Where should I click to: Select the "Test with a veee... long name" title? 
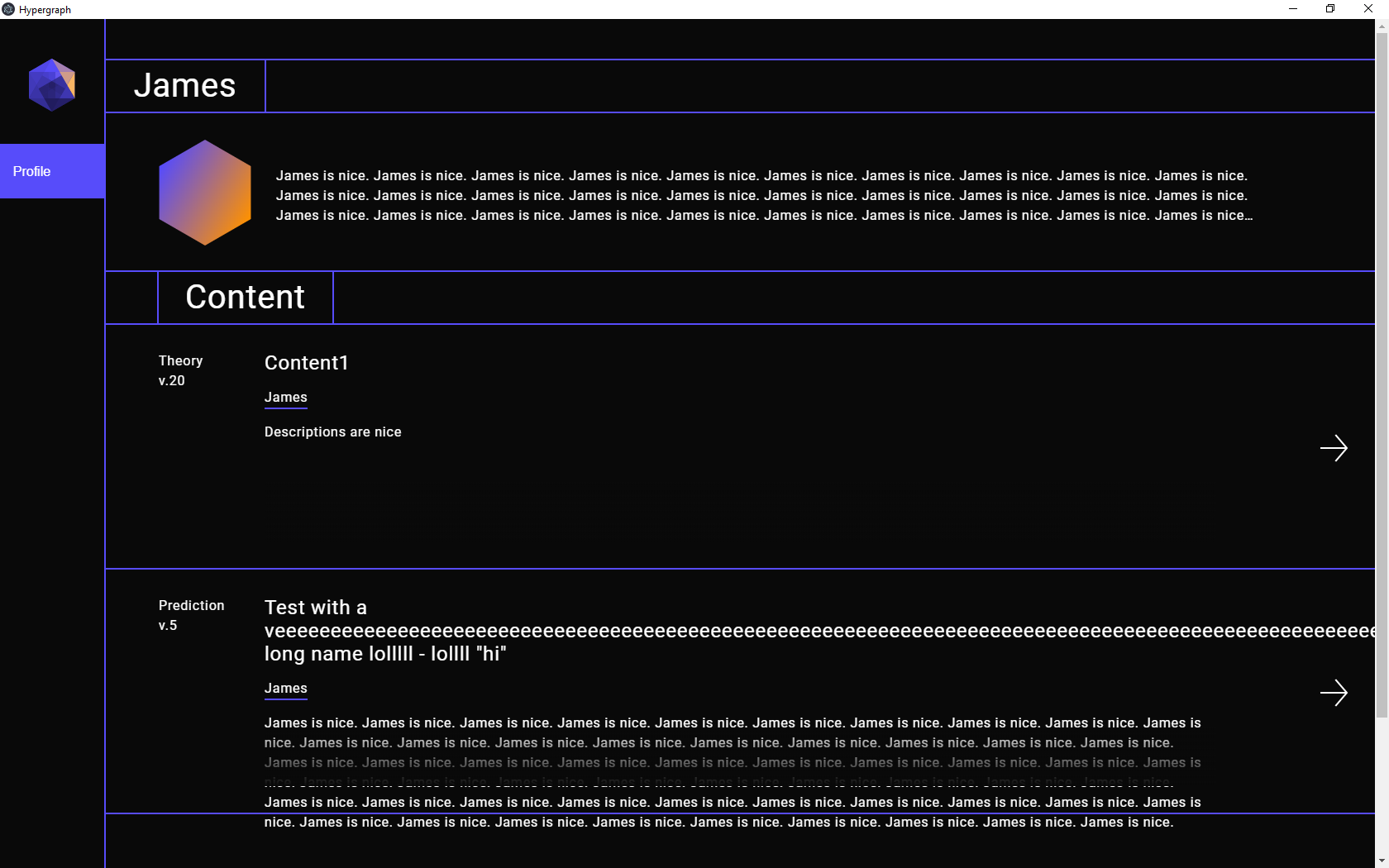click(x=819, y=631)
